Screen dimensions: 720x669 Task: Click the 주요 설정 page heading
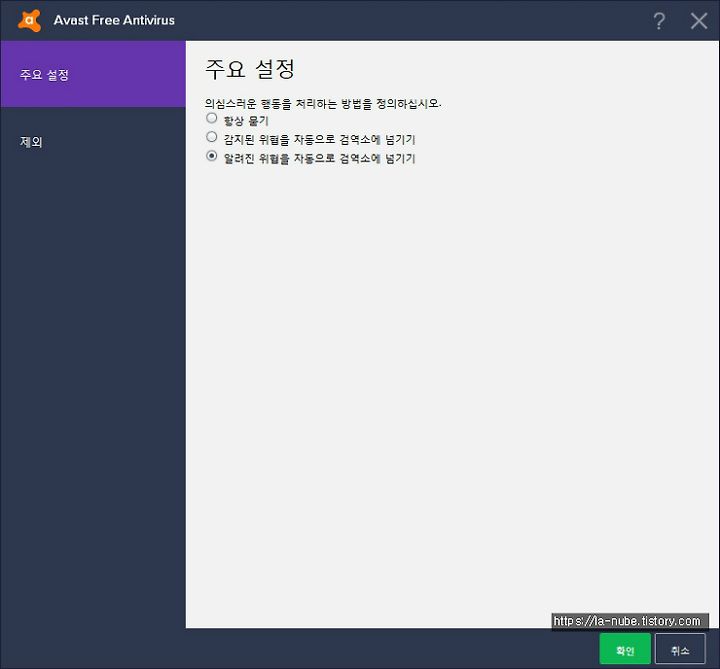[249, 69]
